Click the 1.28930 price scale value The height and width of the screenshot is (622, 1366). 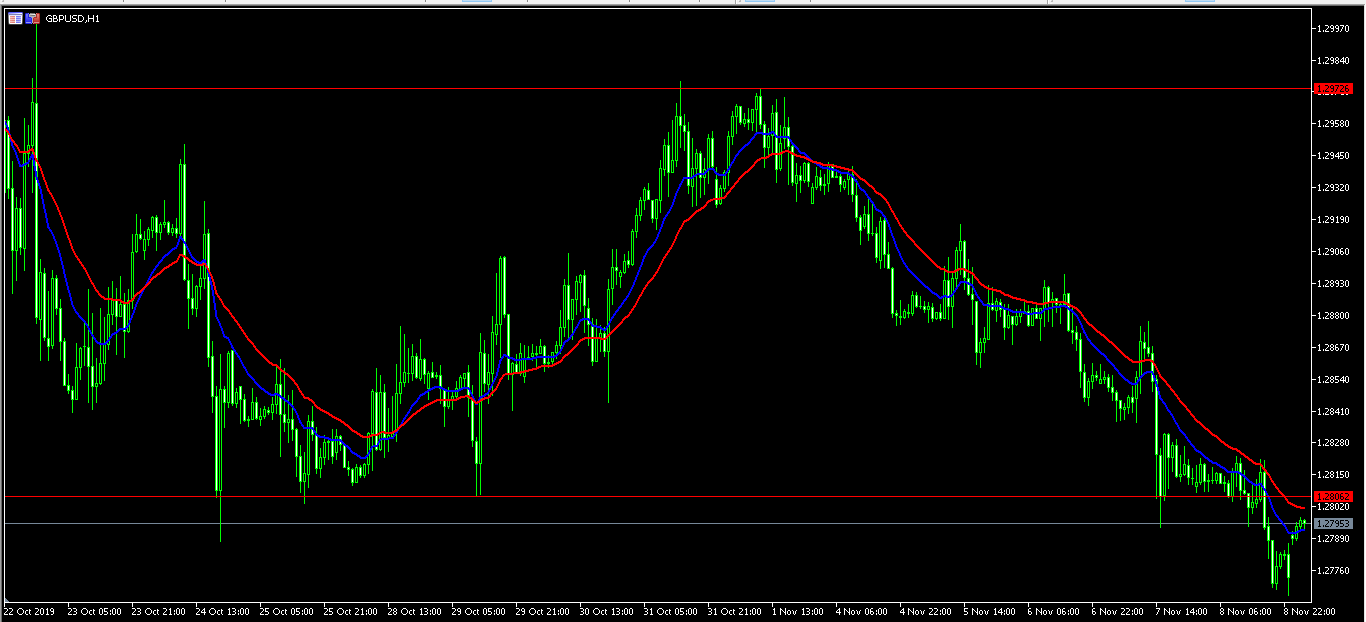pyautogui.click(x=1334, y=284)
